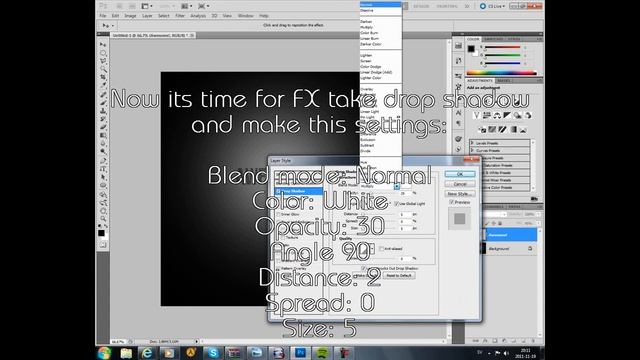The width and height of the screenshot is (640, 360).
Task: Select the Quick Selection tool
Action: point(103,69)
